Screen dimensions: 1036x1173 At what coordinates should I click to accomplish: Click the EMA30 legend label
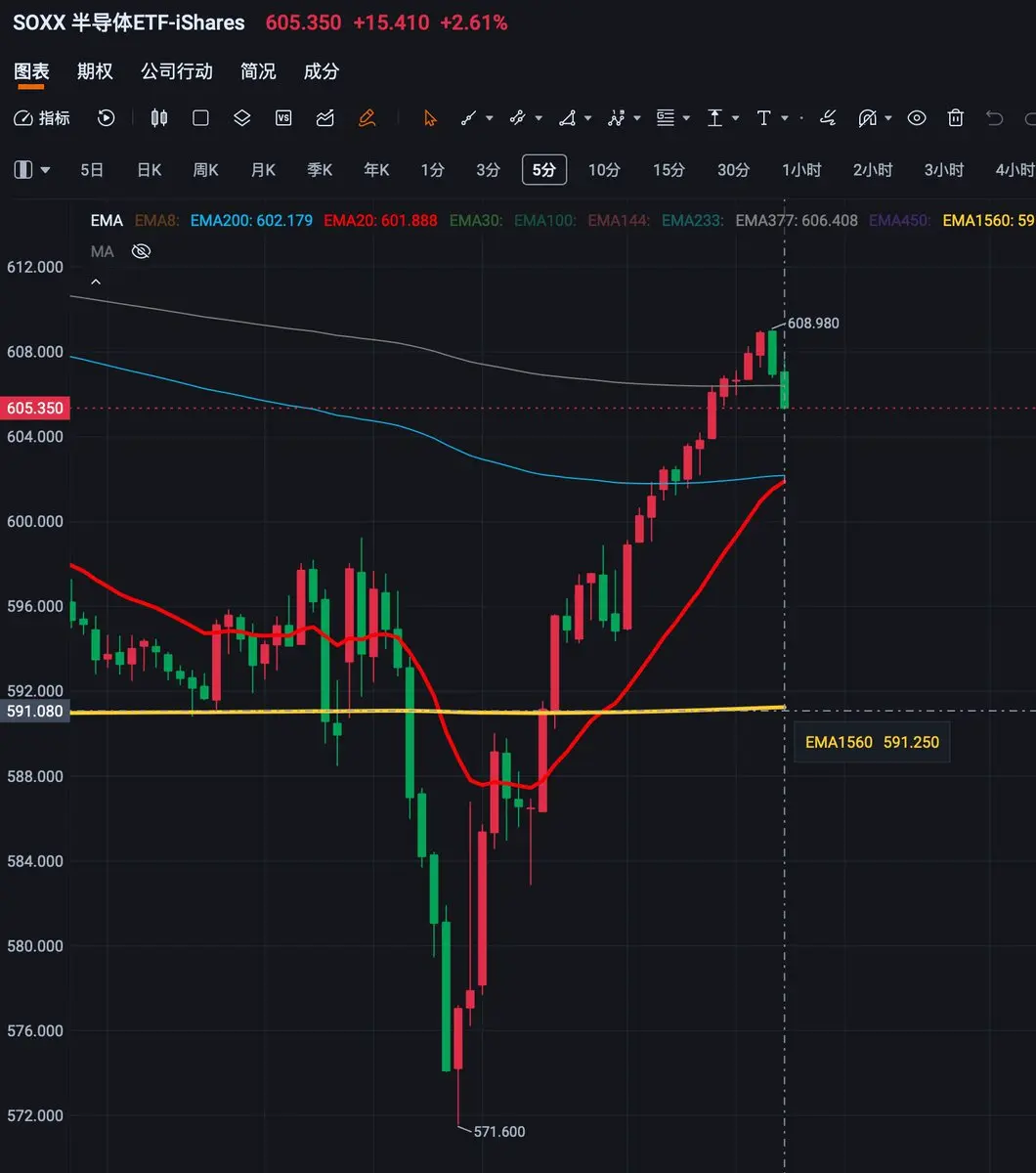[476, 221]
